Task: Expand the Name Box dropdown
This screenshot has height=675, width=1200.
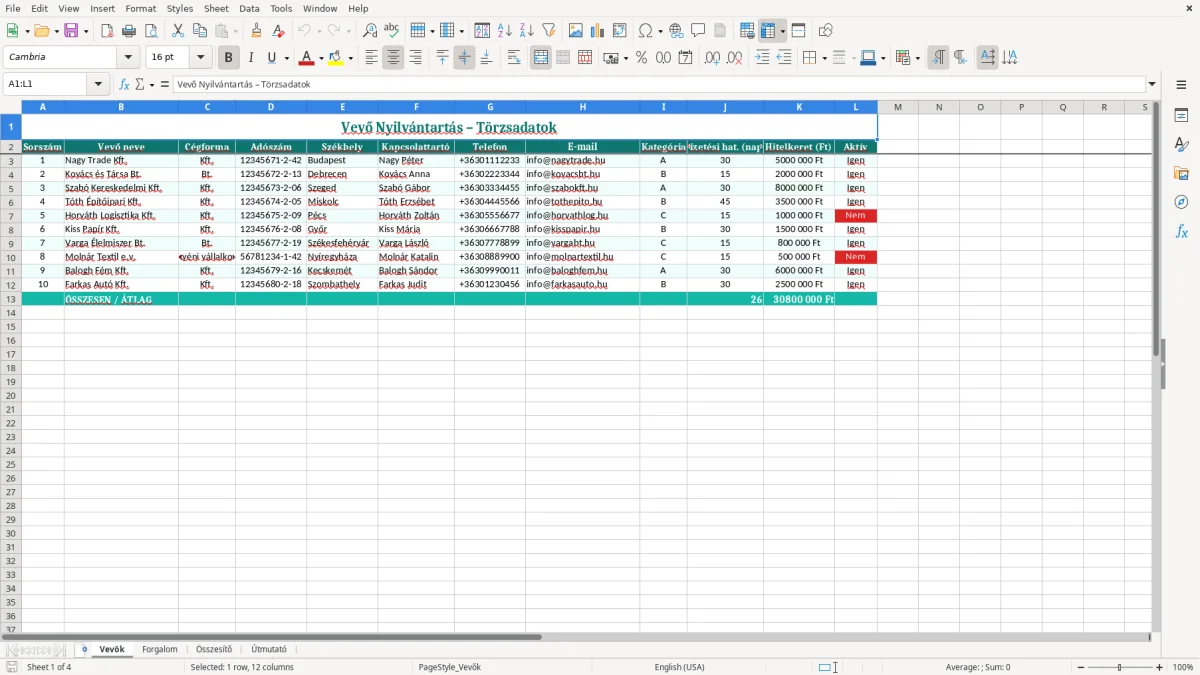Action: click(x=99, y=84)
